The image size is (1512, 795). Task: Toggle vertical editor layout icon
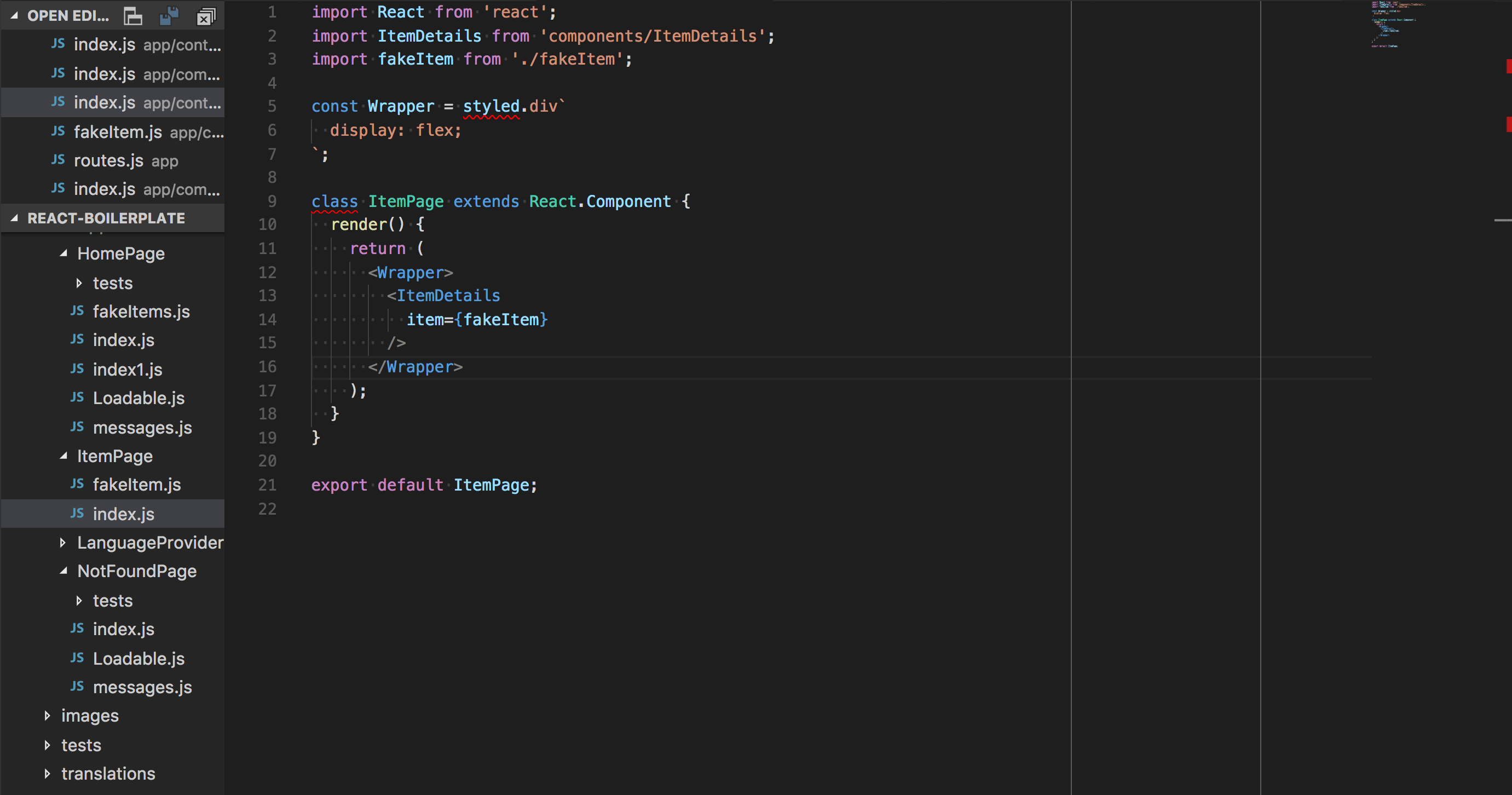coord(132,16)
